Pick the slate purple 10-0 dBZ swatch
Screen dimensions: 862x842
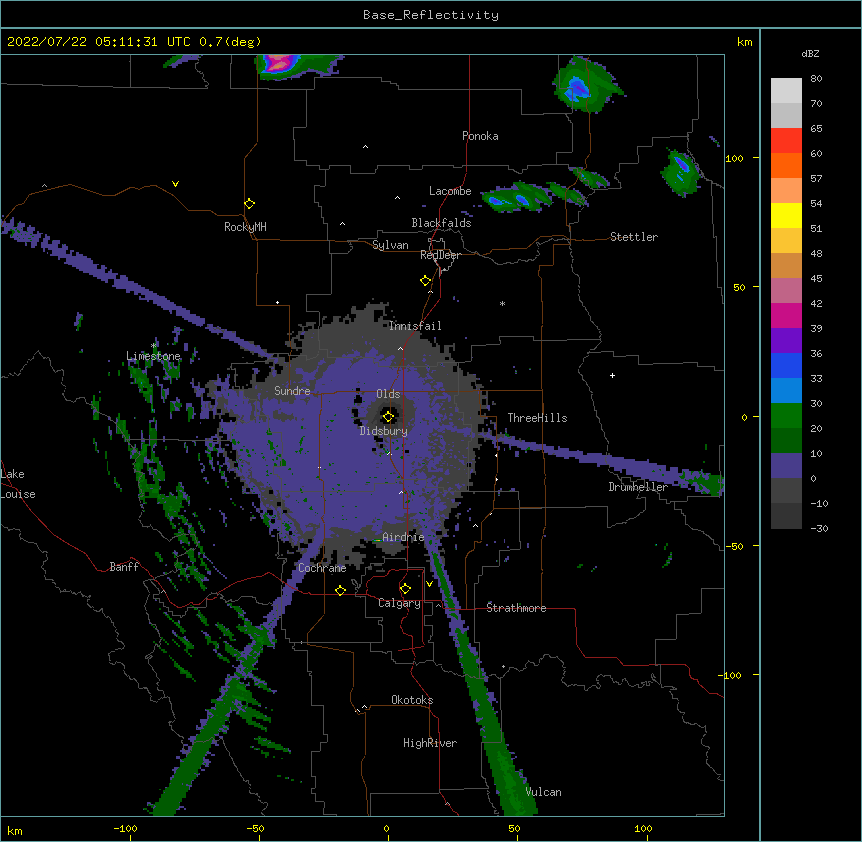pyautogui.click(x=786, y=466)
